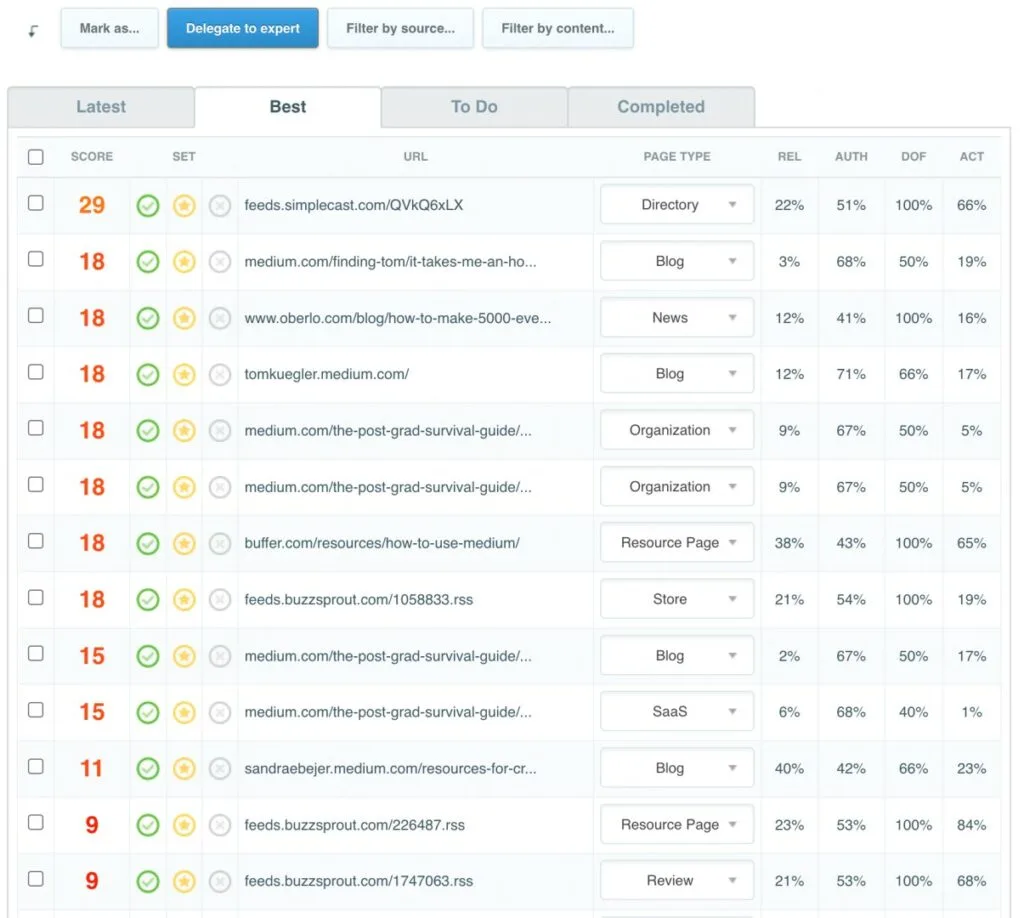The height and width of the screenshot is (918, 1024).
Task: Open Directory page type dropdown
Action: click(677, 205)
